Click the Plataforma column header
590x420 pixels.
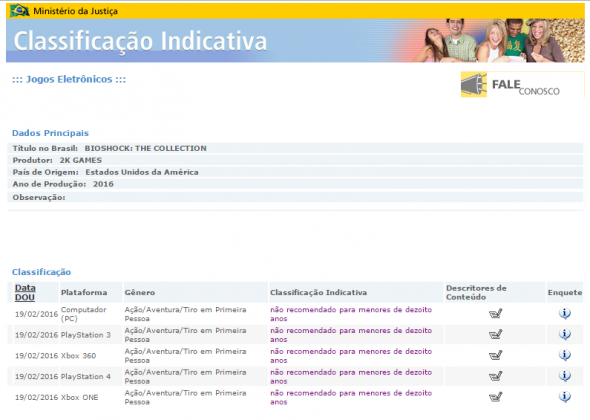84,292
